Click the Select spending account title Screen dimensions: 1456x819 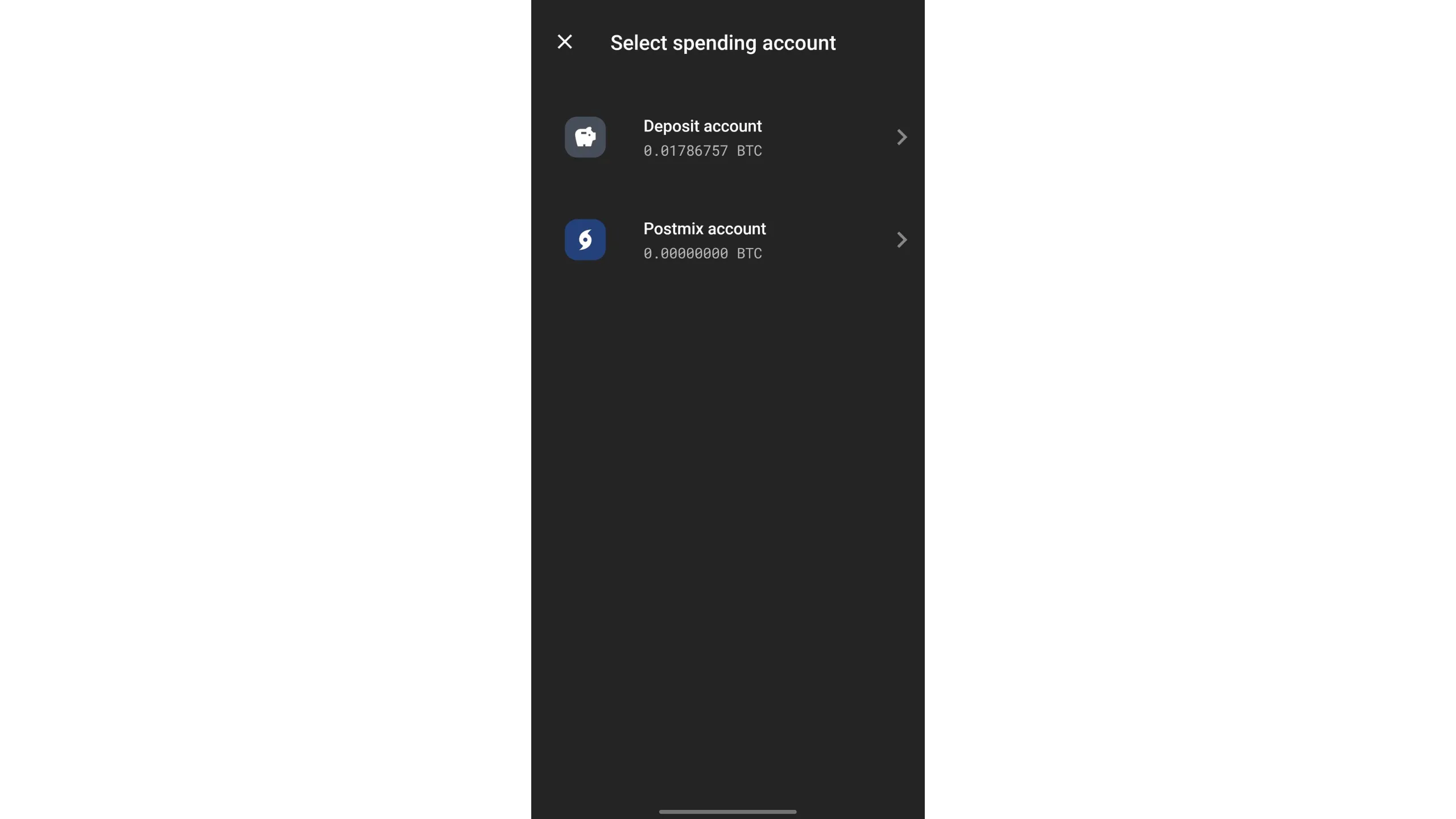[723, 43]
